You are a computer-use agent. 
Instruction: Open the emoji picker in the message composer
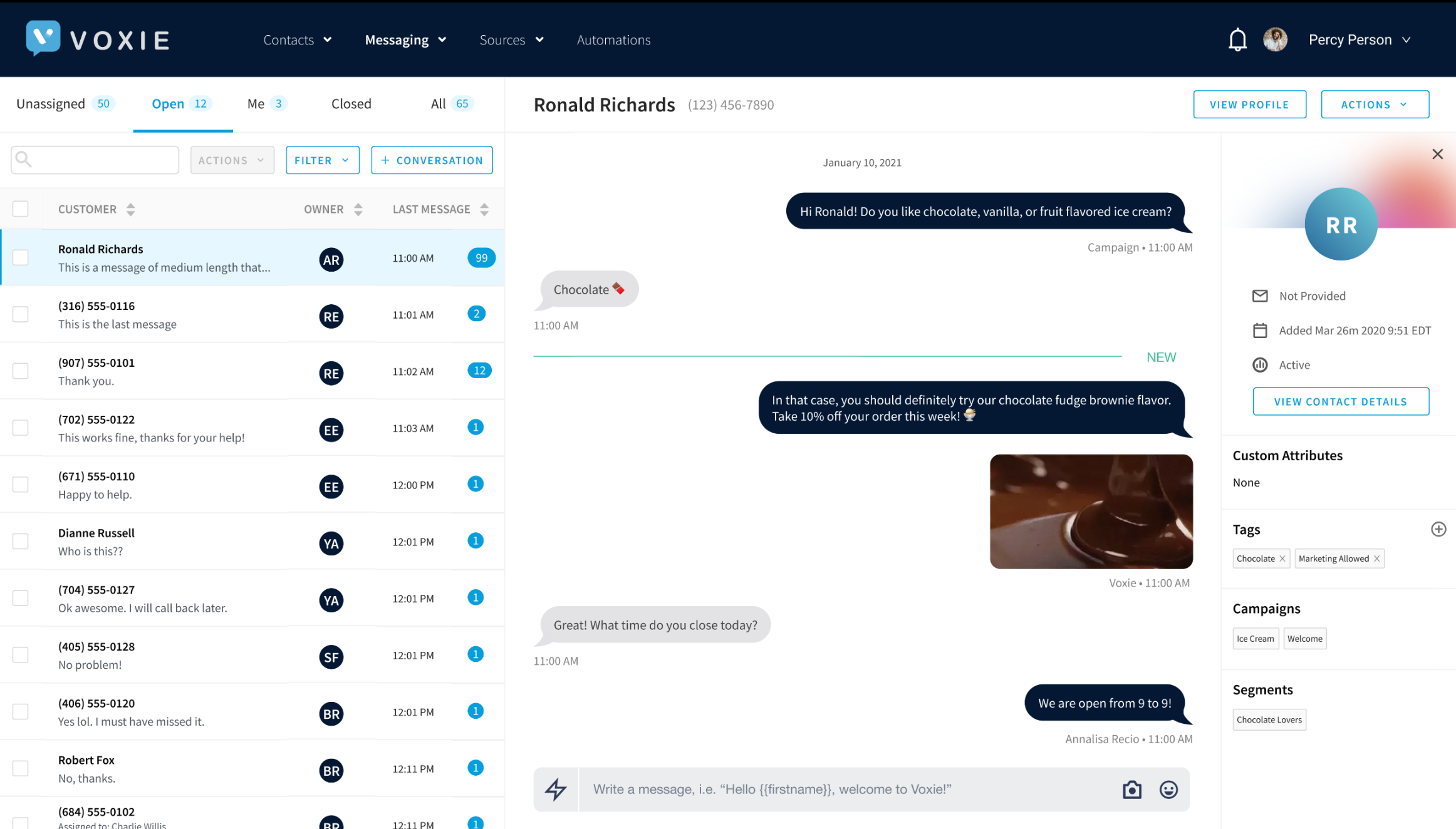click(x=1168, y=789)
